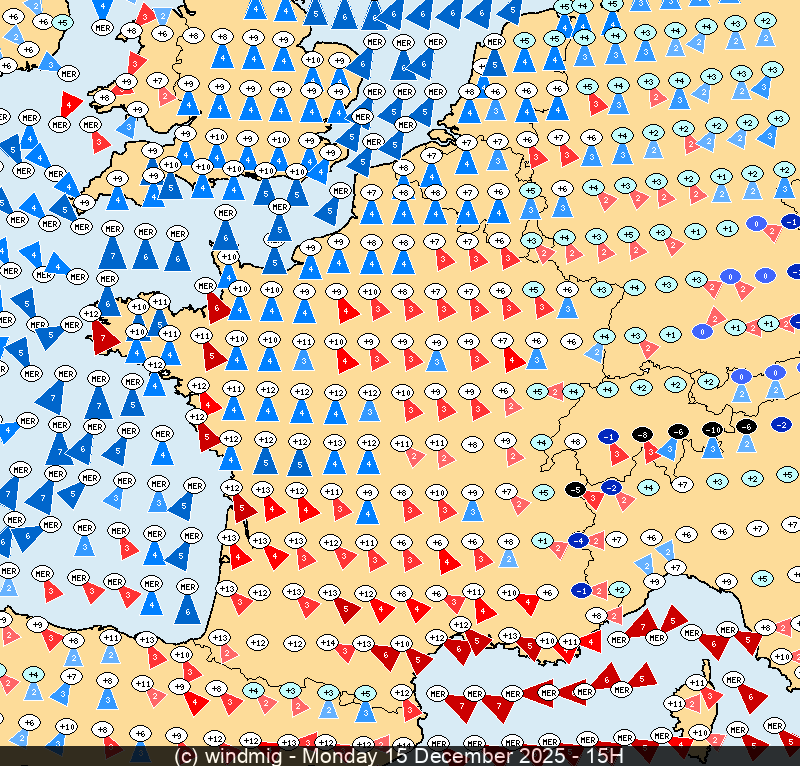Select the dark red 6 arrow near Normandy coast
The image size is (800, 766).
(217, 306)
